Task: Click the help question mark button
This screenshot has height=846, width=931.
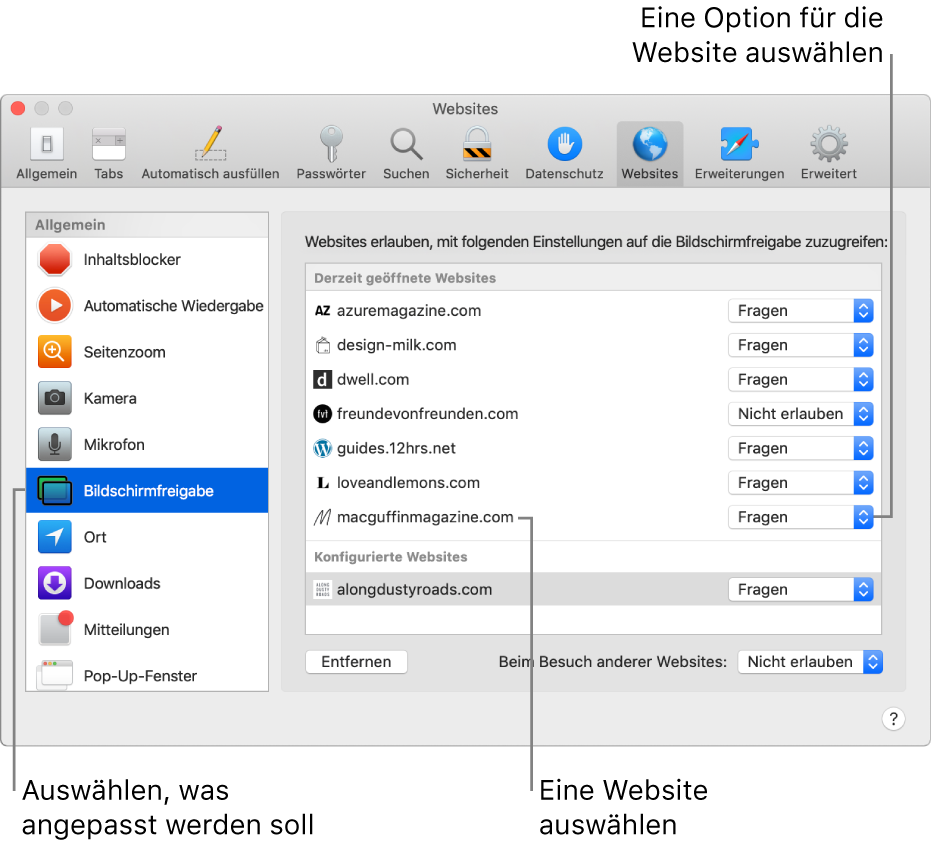Action: [893, 719]
